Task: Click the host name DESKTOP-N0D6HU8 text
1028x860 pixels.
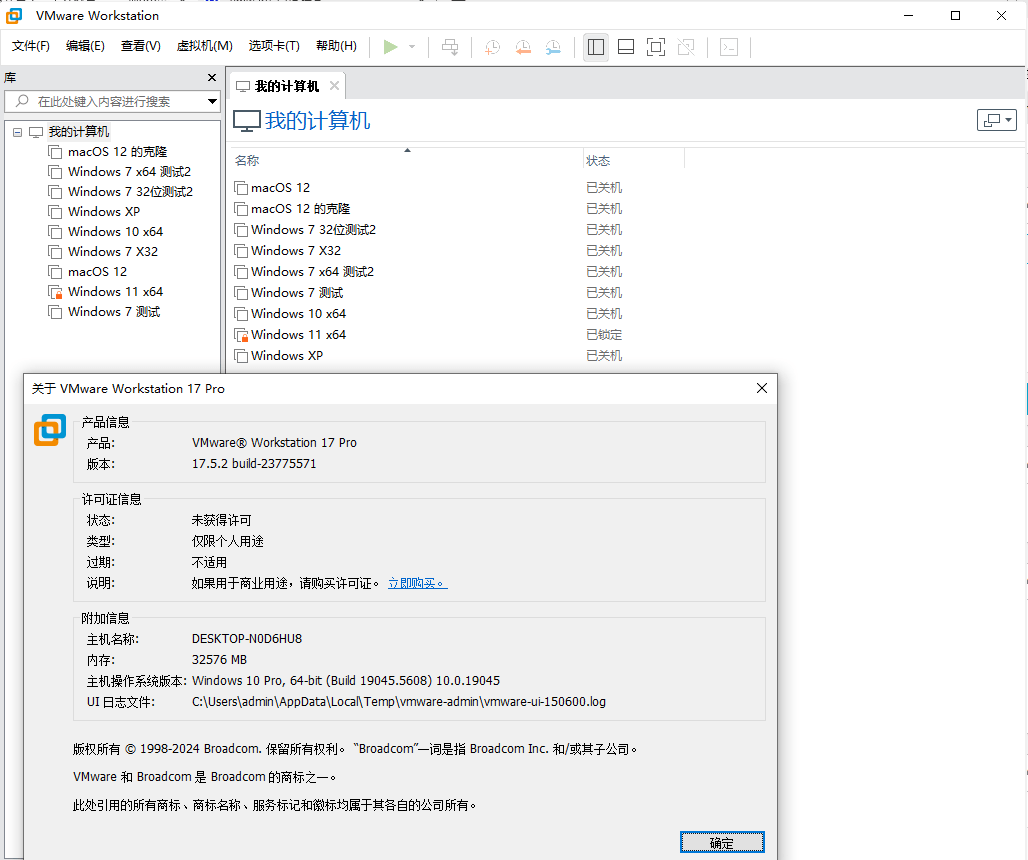Action: (247, 639)
